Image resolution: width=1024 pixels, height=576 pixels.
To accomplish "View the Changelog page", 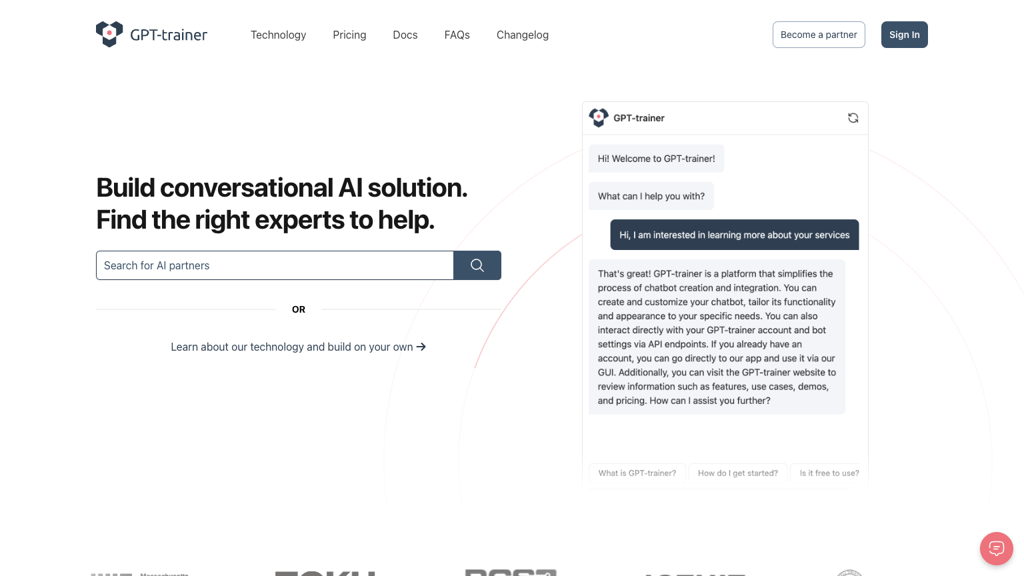I will pyautogui.click(x=522, y=35).
